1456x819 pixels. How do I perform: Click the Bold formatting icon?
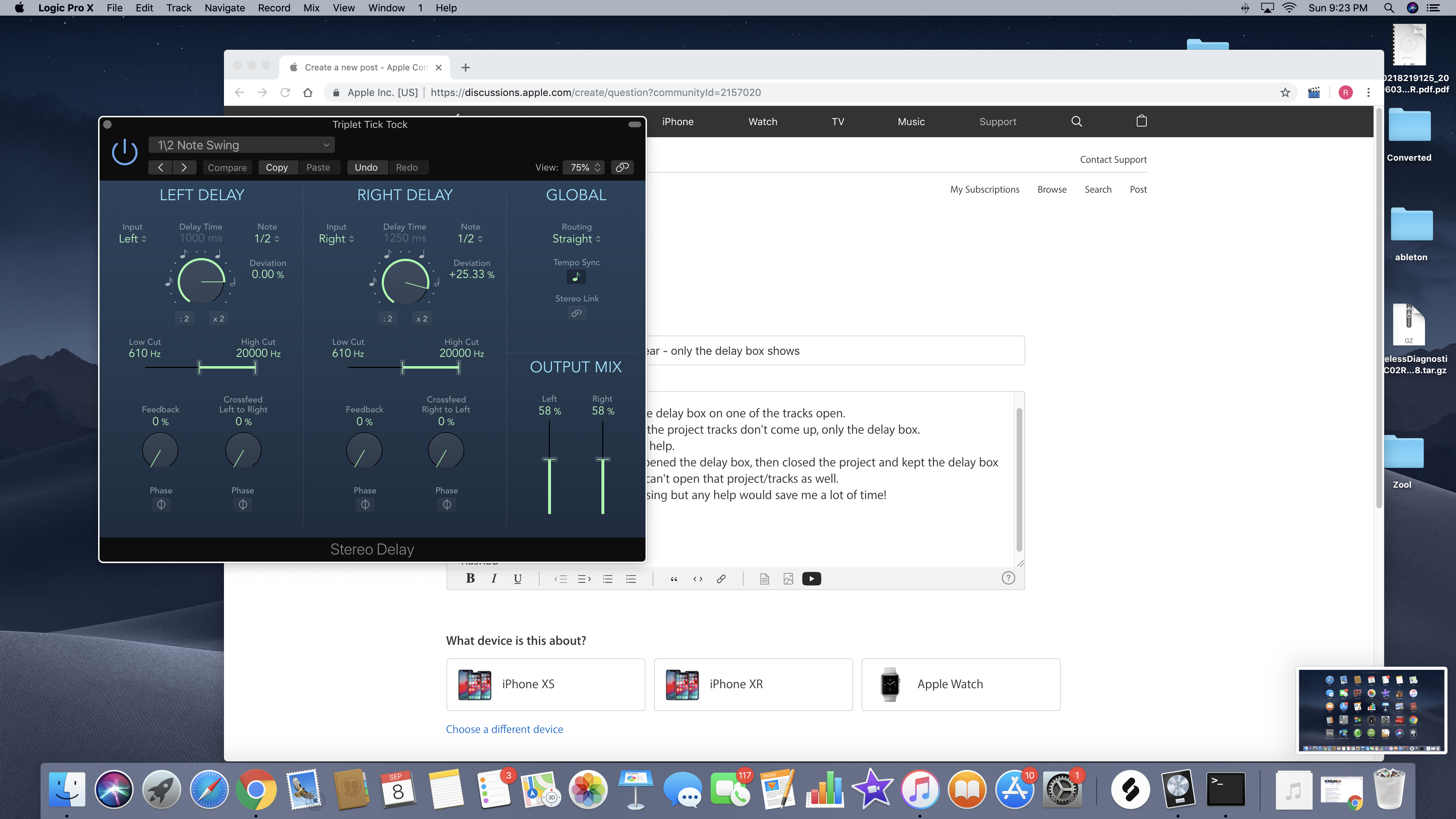tap(470, 578)
